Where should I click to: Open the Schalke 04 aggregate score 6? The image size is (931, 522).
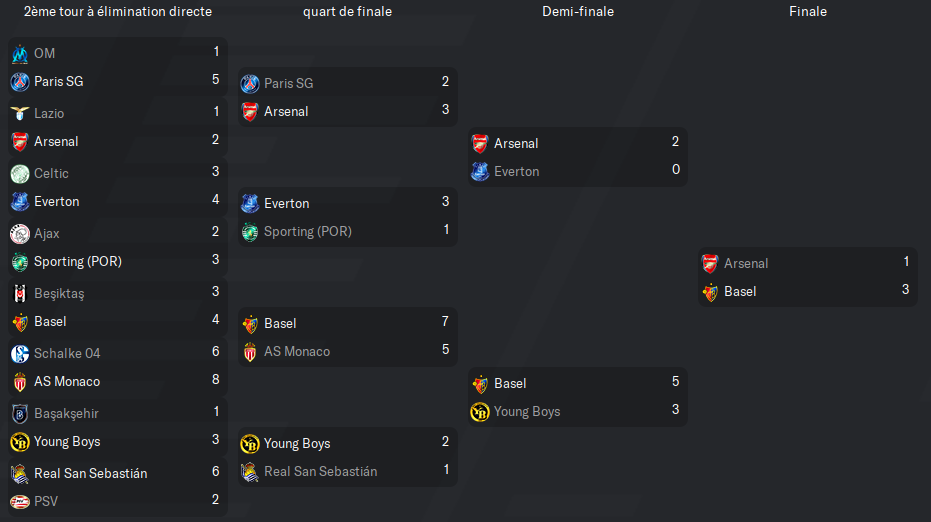tap(216, 352)
